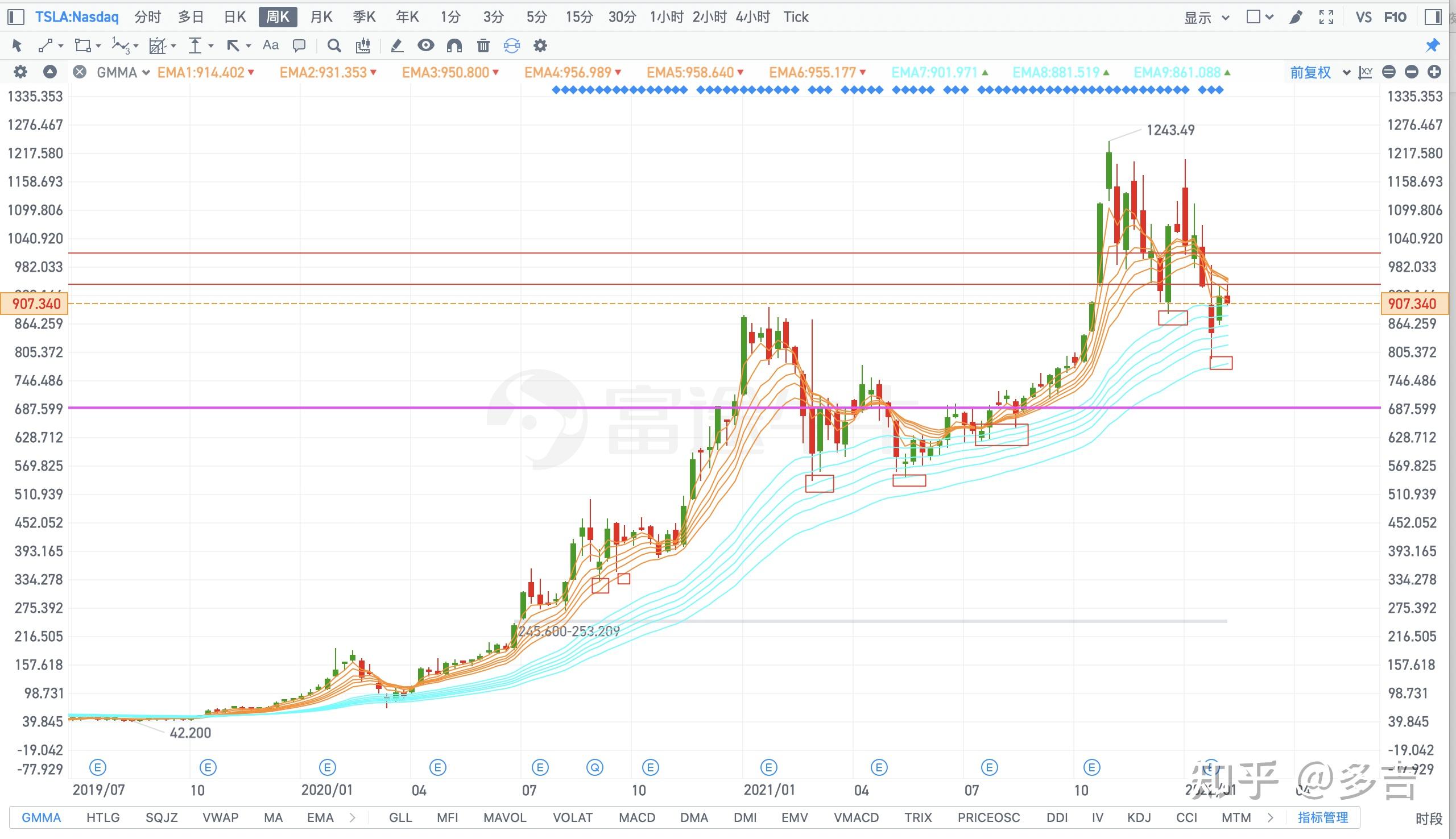Image resolution: width=1456 pixels, height=839 pixels.
Task: Pick the arrow marker tool
Action: [x=233, y=45]
